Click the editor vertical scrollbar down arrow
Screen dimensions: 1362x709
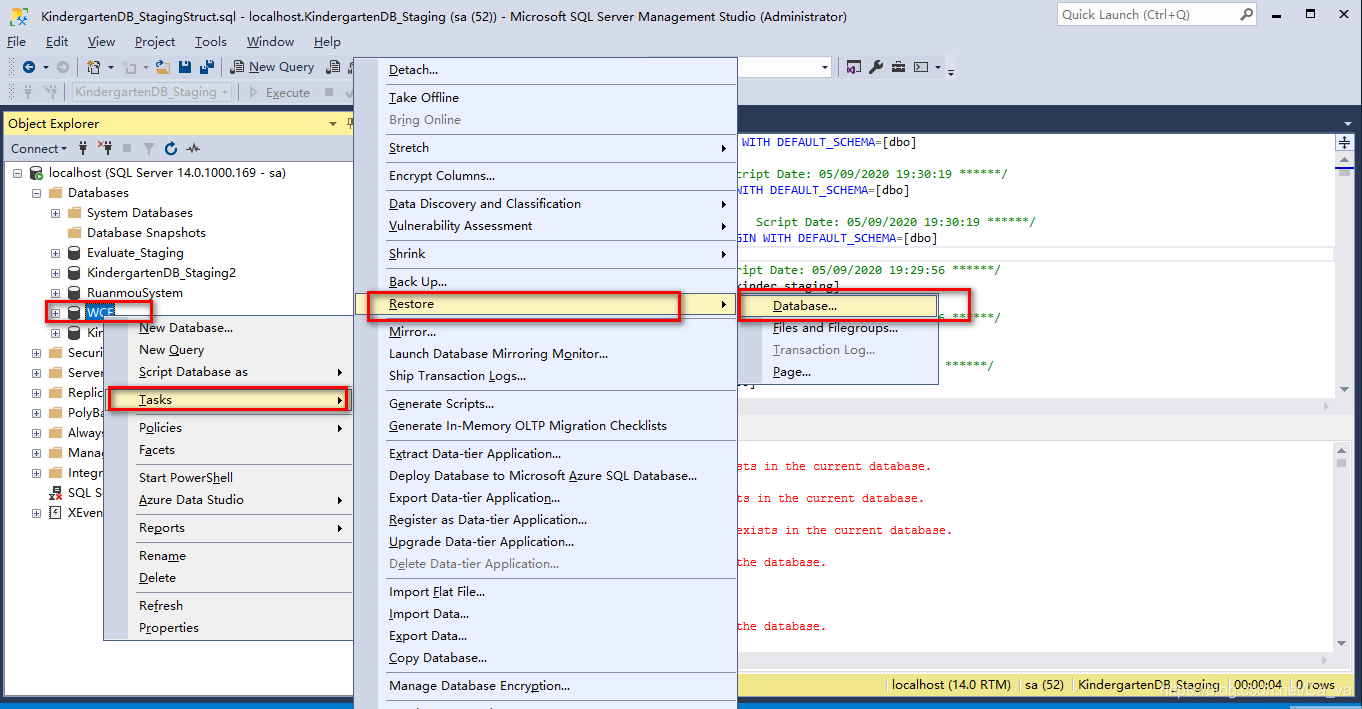click(x=1344, y=390)
